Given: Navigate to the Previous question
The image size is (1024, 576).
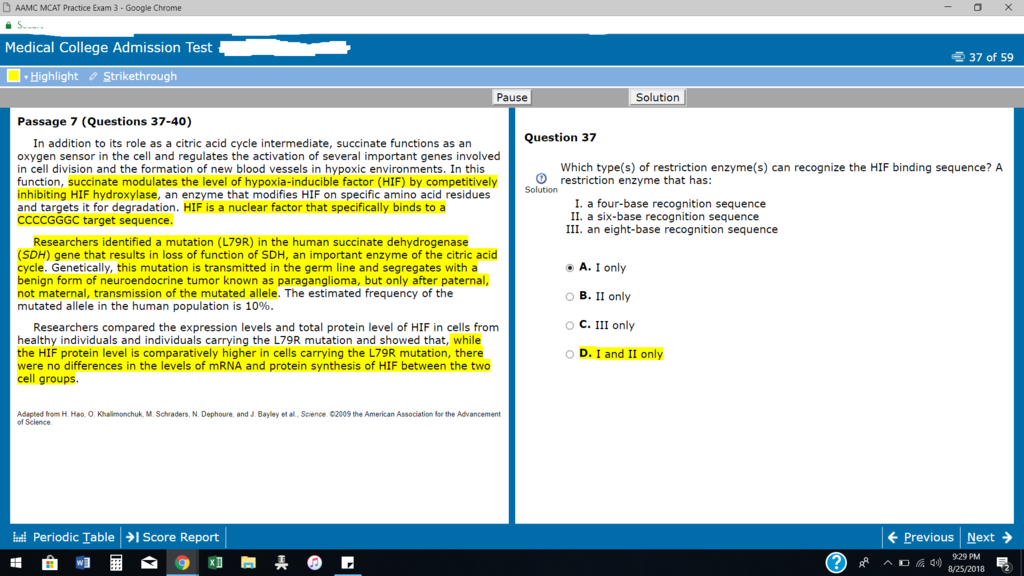Looking at the screenshot, I should pyautogui.click(x=921, y=537).
